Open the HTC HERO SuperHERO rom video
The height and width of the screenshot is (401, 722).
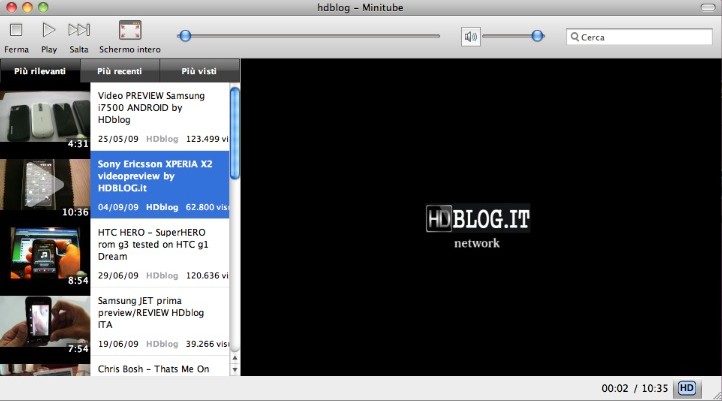coord(160,254)
